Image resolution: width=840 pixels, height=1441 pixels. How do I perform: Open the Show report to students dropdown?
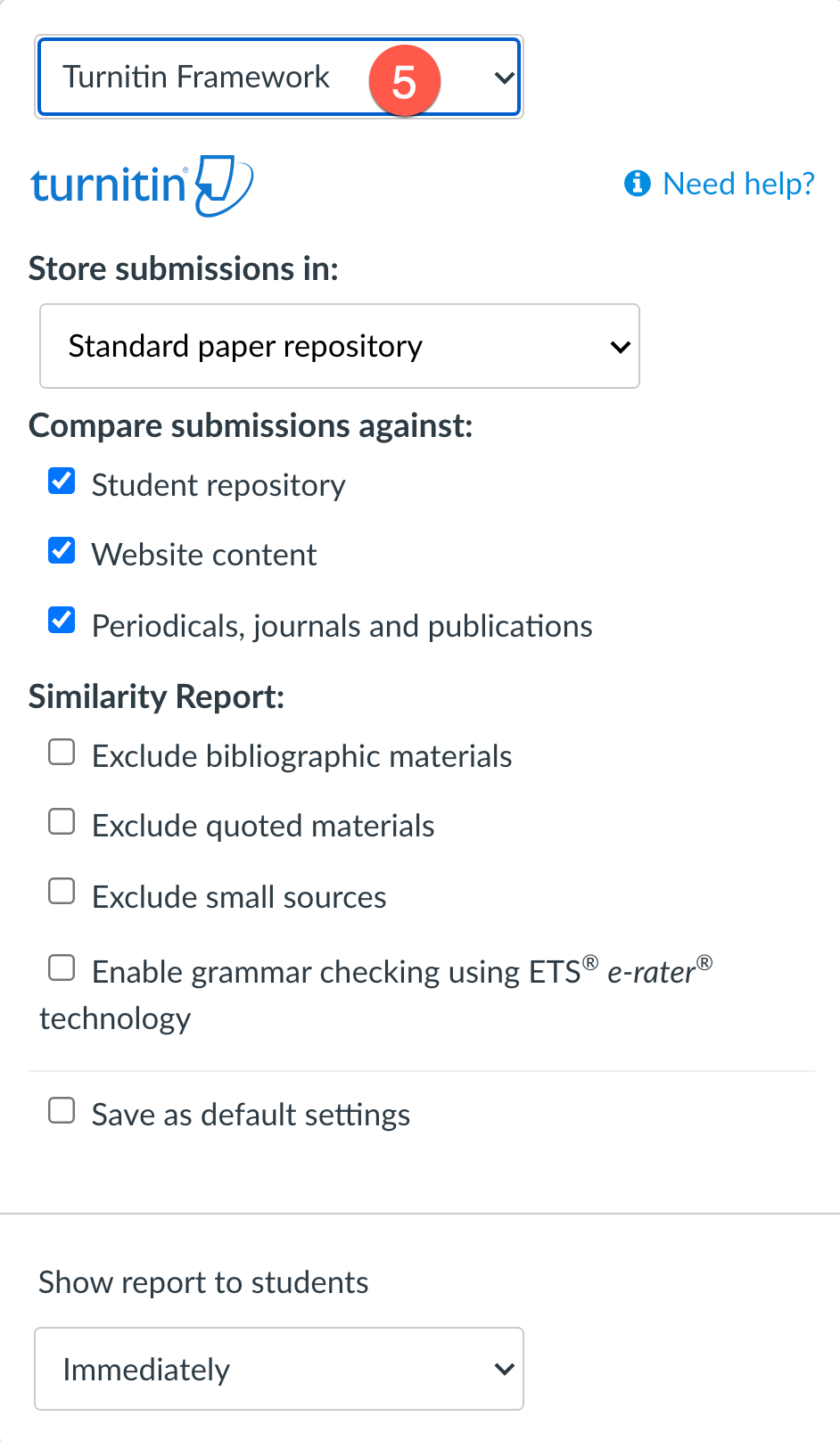pos(278,1369)
